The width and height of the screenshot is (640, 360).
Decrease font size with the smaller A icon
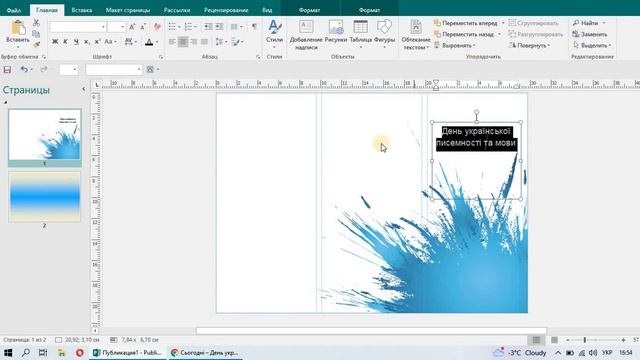click(x=143, y=27)
